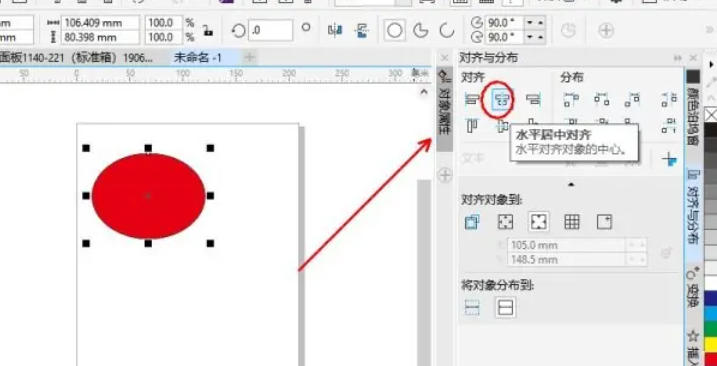
Task: Open a new document with the plus tab
Action: point(250,58)
